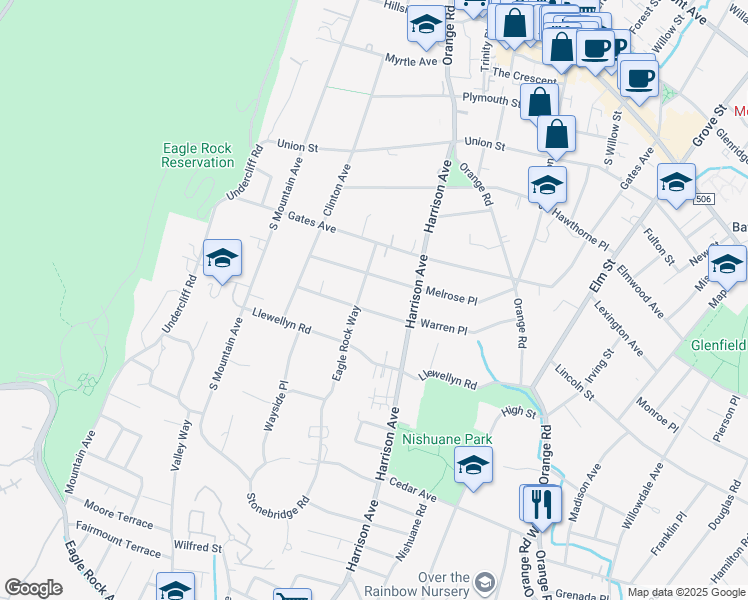This screenshot has width=748, height=600.
Task: Select the Nishuane Park label
Action: tap(447, 439)
